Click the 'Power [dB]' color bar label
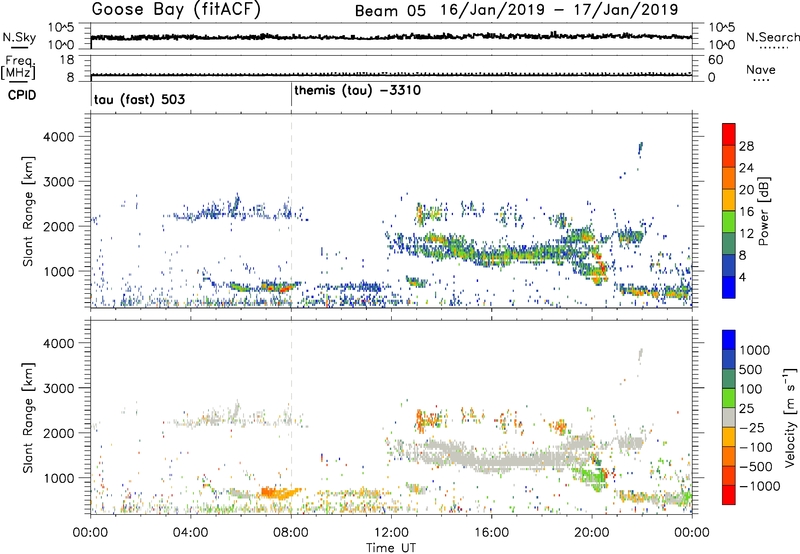The image size is (800, 554). point(763,211)
